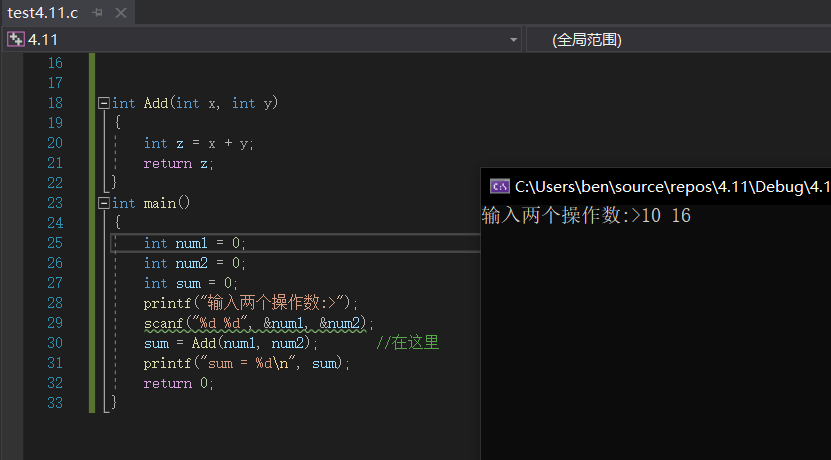
Task: Click line number 25
Action: pos(55,243)
